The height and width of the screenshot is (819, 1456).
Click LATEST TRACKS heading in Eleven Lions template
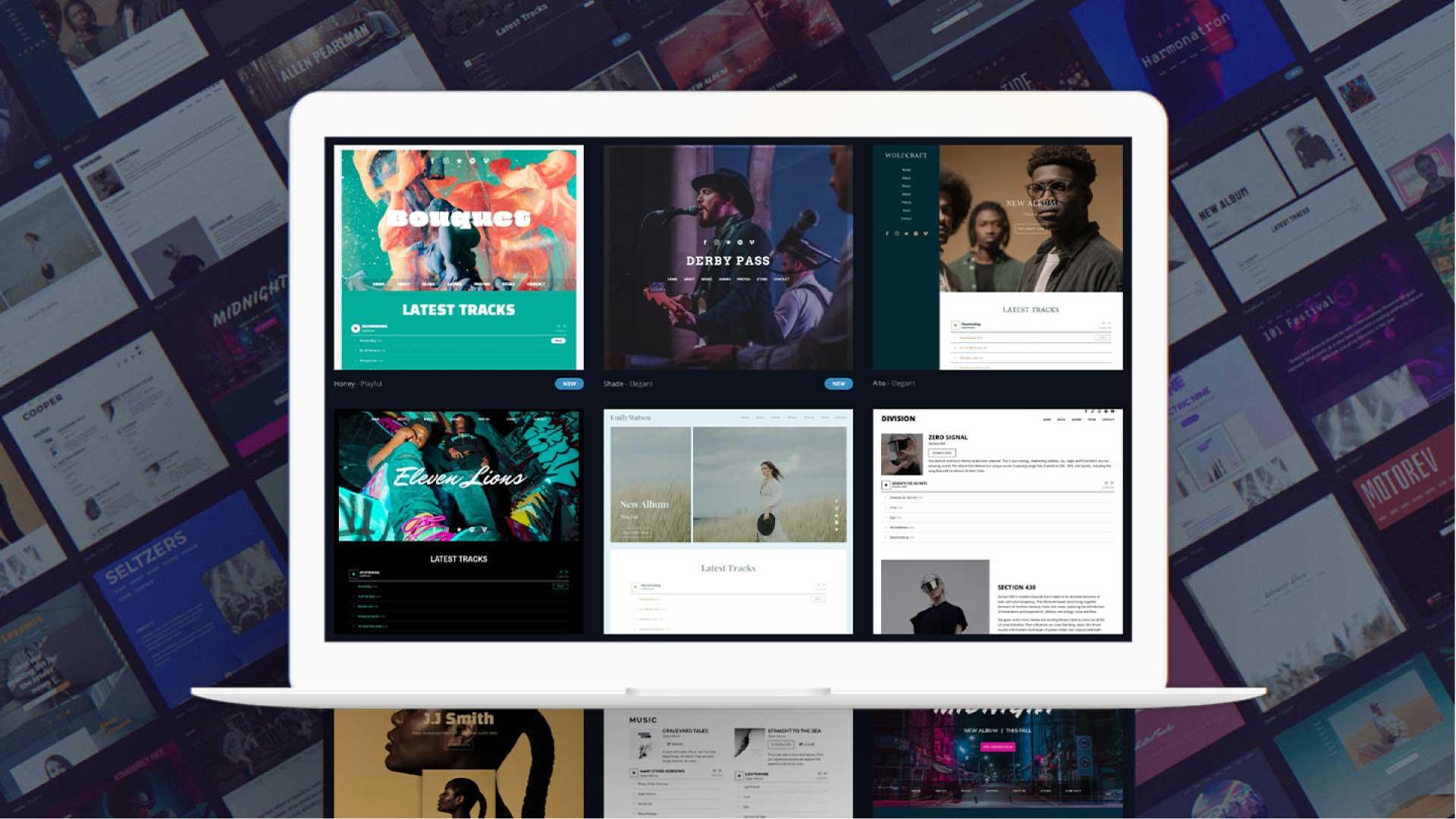pos(459,559)
